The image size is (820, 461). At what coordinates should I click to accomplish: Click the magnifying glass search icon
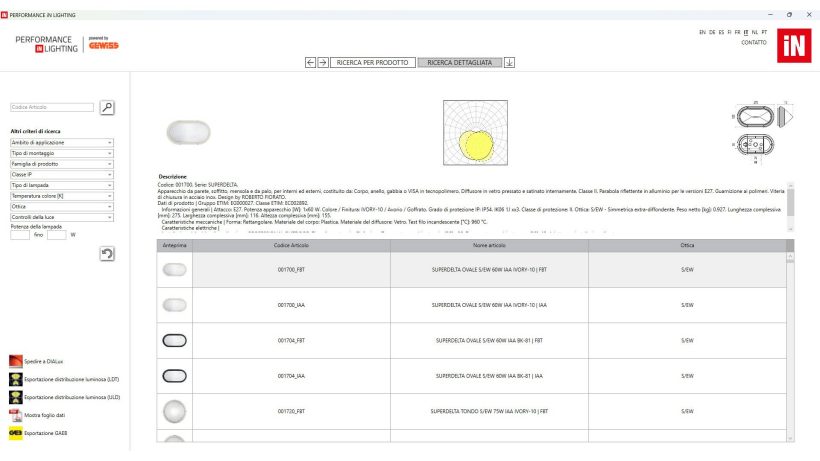(107, 107)
